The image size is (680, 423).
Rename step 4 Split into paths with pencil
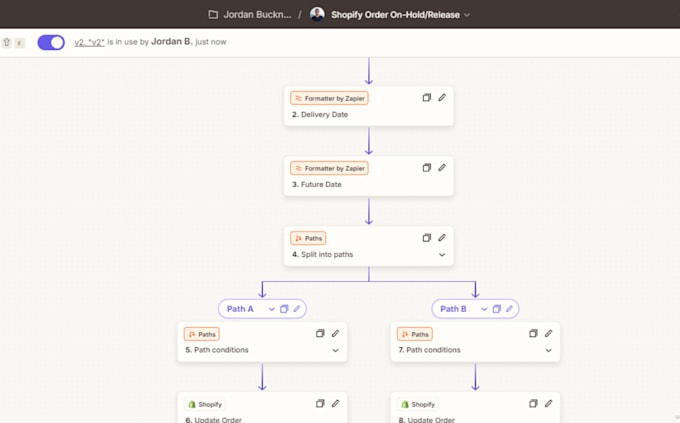442,238
